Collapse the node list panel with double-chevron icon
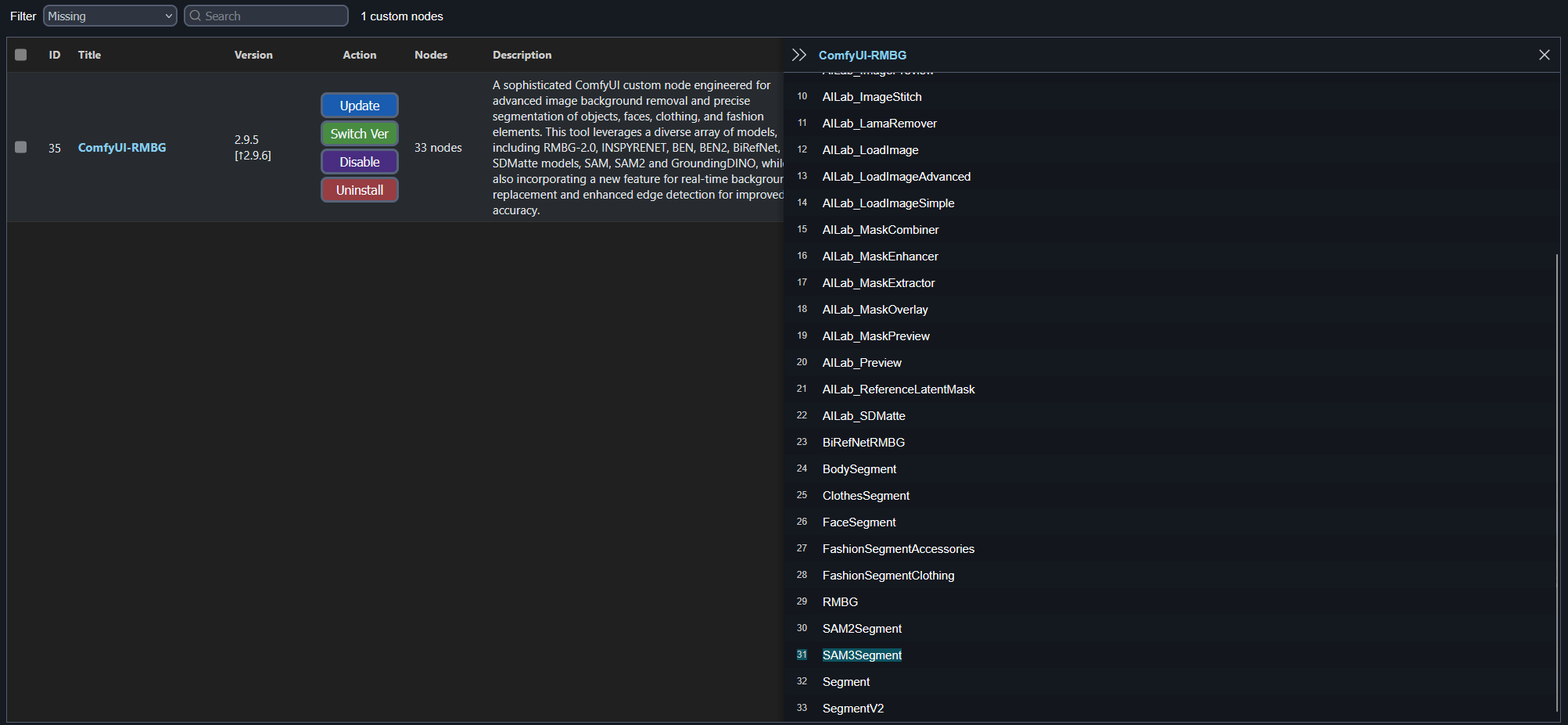 pyautogui.click(x=798, y=55)
